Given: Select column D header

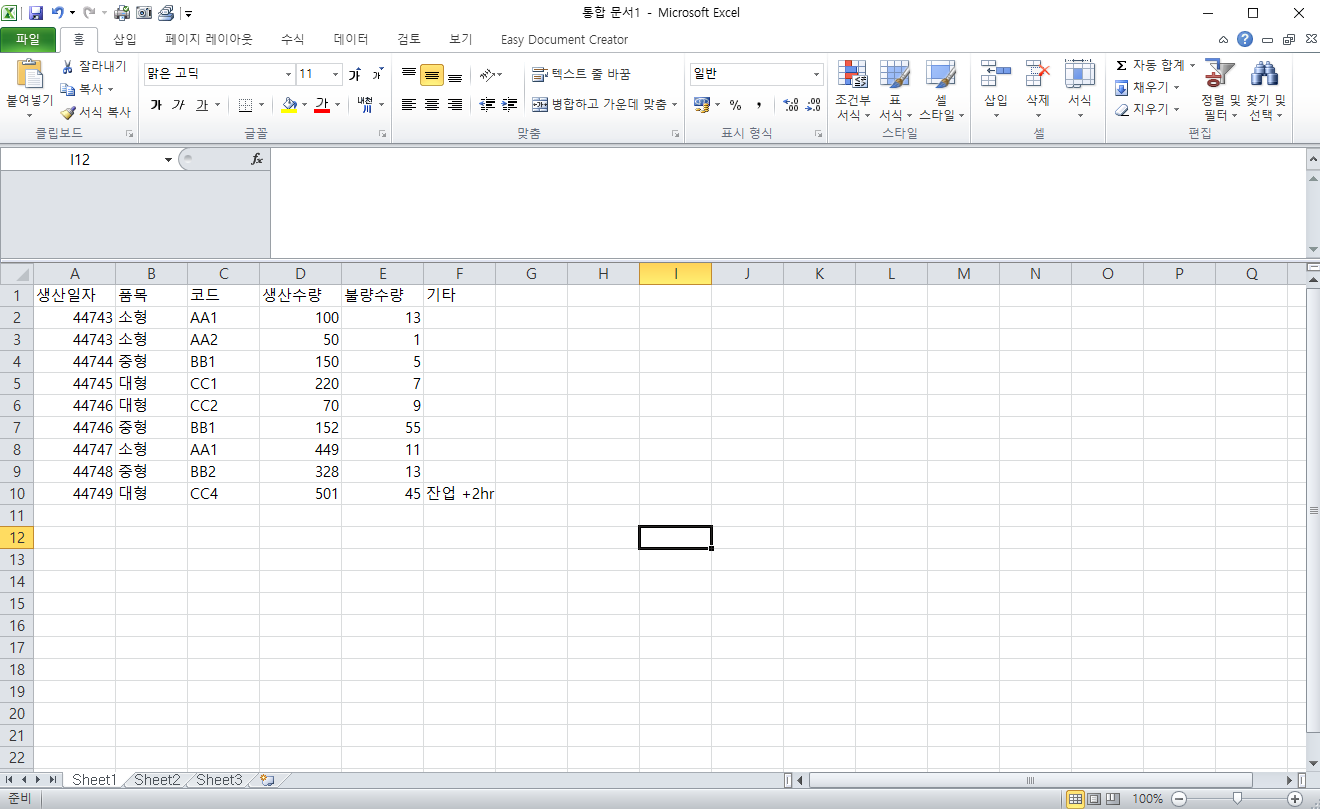Looking at the screenshot, I should pos(300,274).
